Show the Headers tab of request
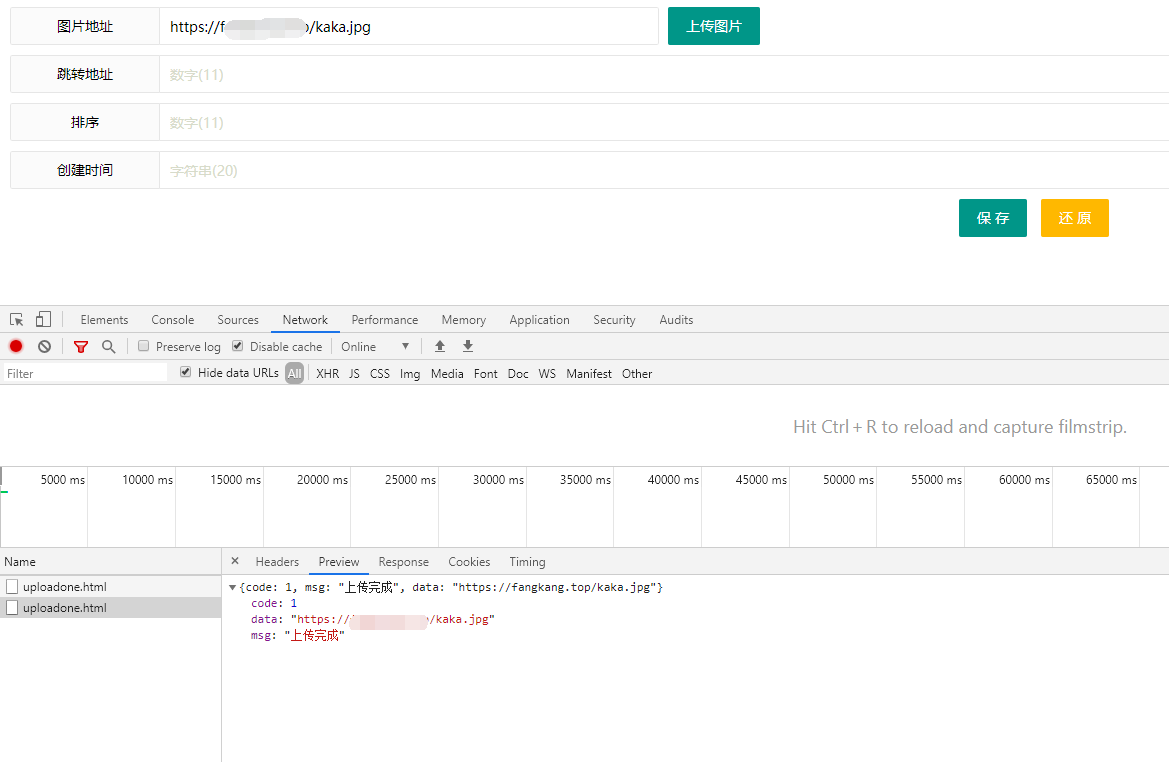The height and width of the screenshot is (762, 1169). (x=277, y=562)
